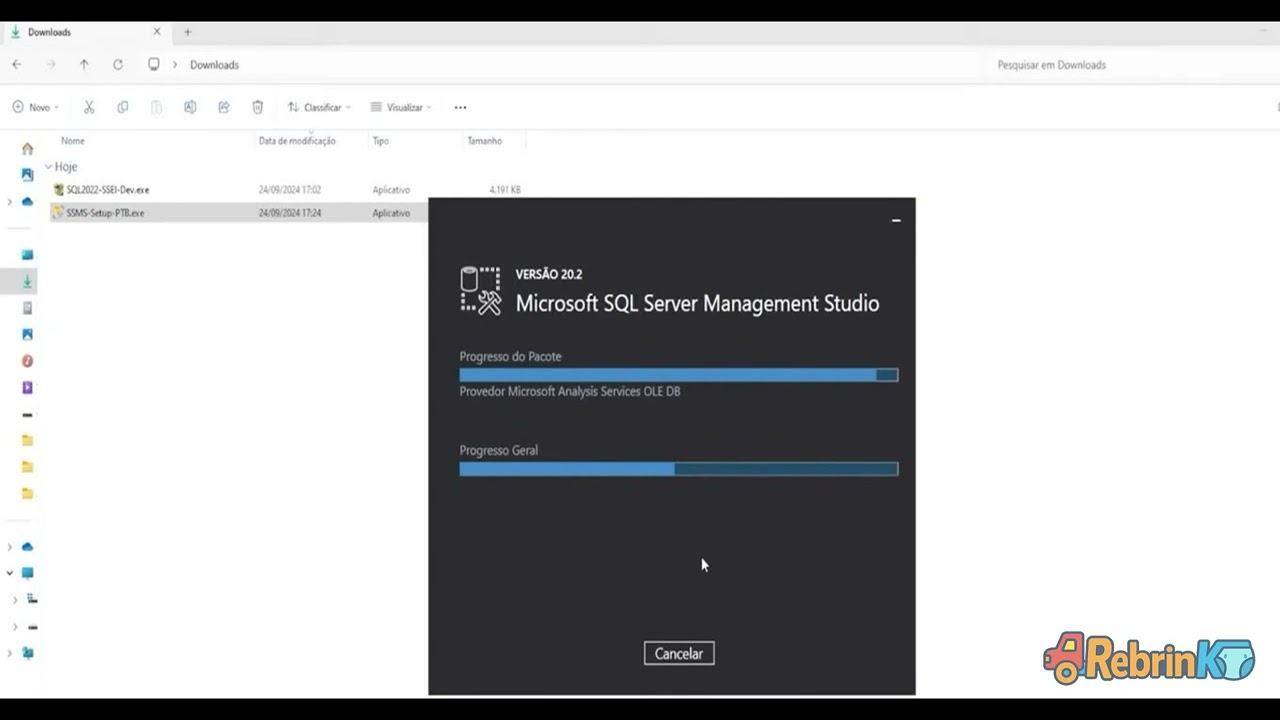Click the PC icon in the address bar
The image size is (1280, 720).
pyautogui.click(x=153, y=64)
